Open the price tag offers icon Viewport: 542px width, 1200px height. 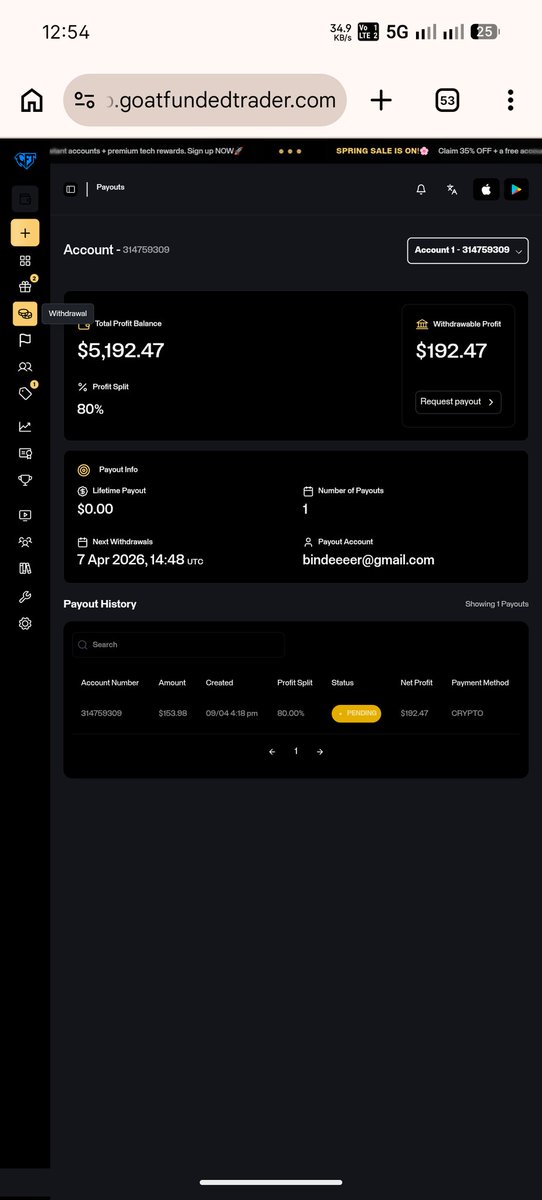25,393
